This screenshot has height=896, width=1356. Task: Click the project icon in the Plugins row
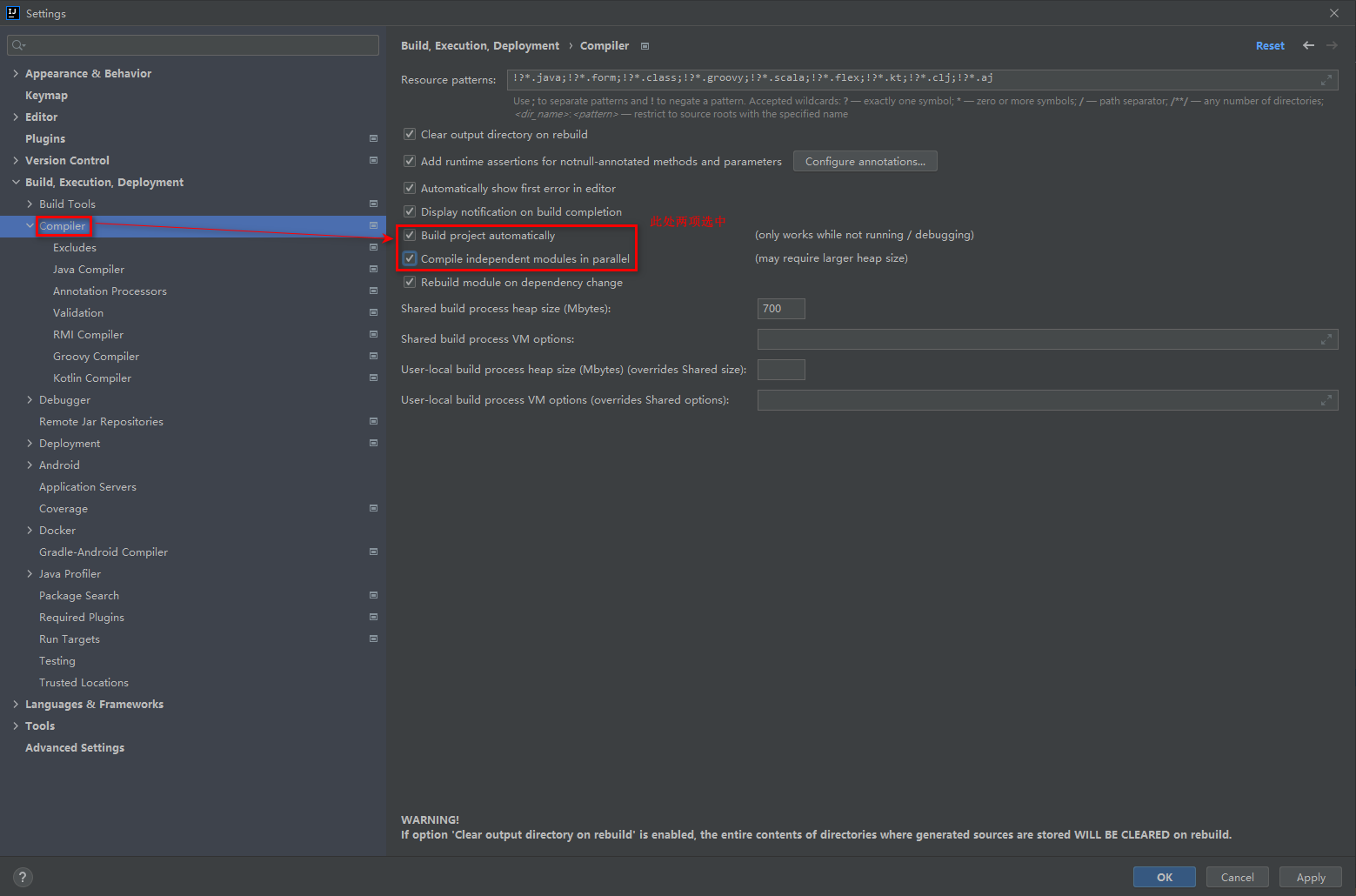373,138
